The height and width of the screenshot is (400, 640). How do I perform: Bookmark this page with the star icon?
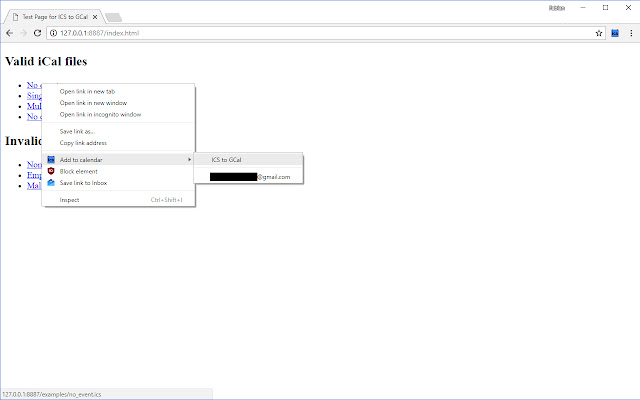tap(599, 33)
